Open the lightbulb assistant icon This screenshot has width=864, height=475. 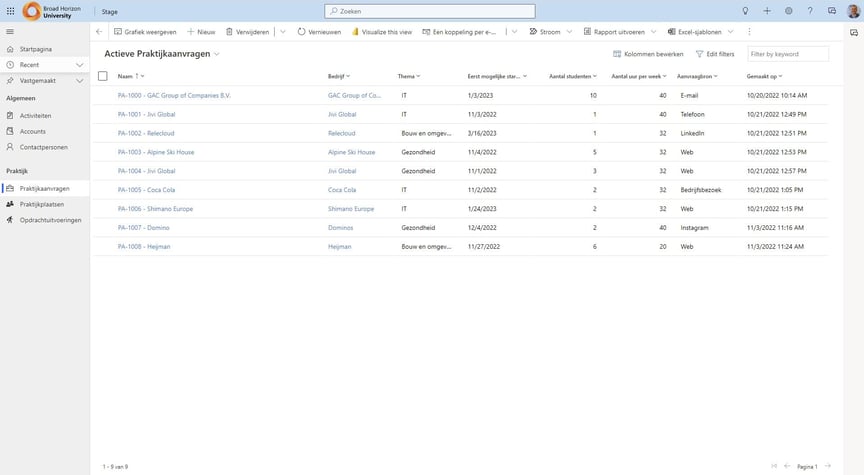[x=745, y=11]
